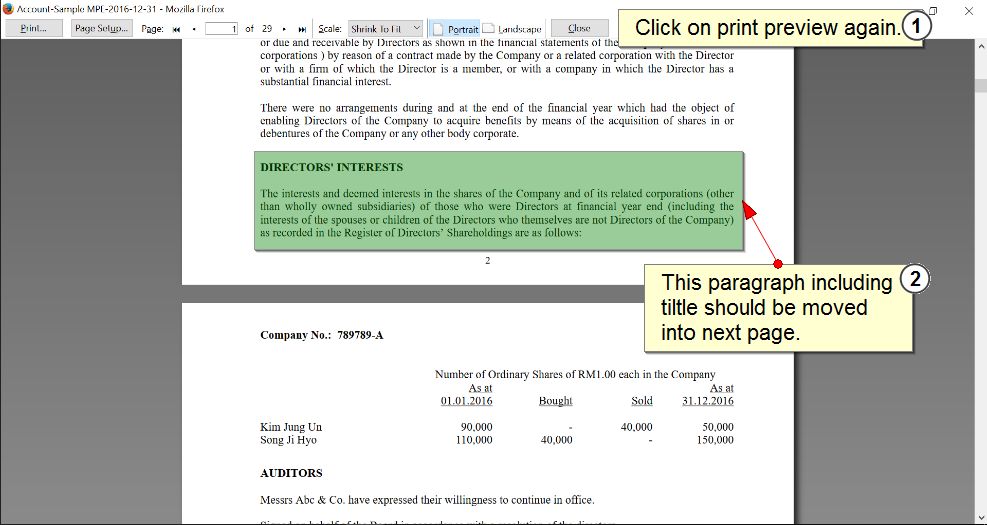Close the print preview
The image size is (987, 525).
point(579,29)
